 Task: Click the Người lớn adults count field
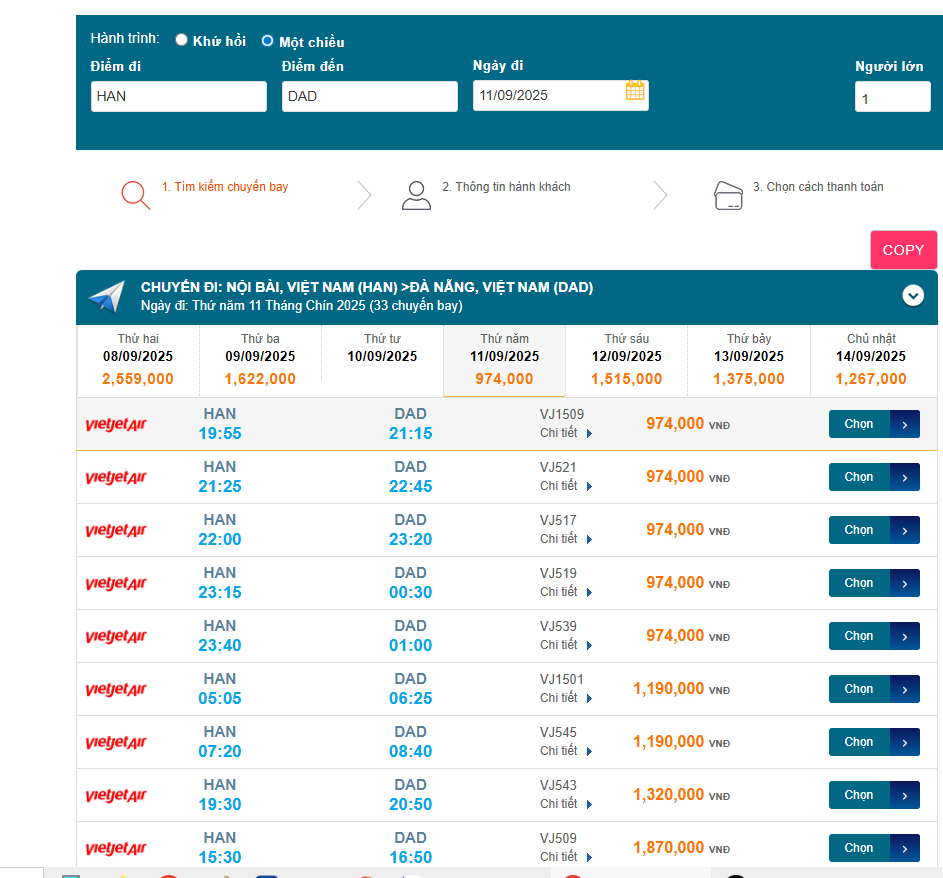click(892, 98)
